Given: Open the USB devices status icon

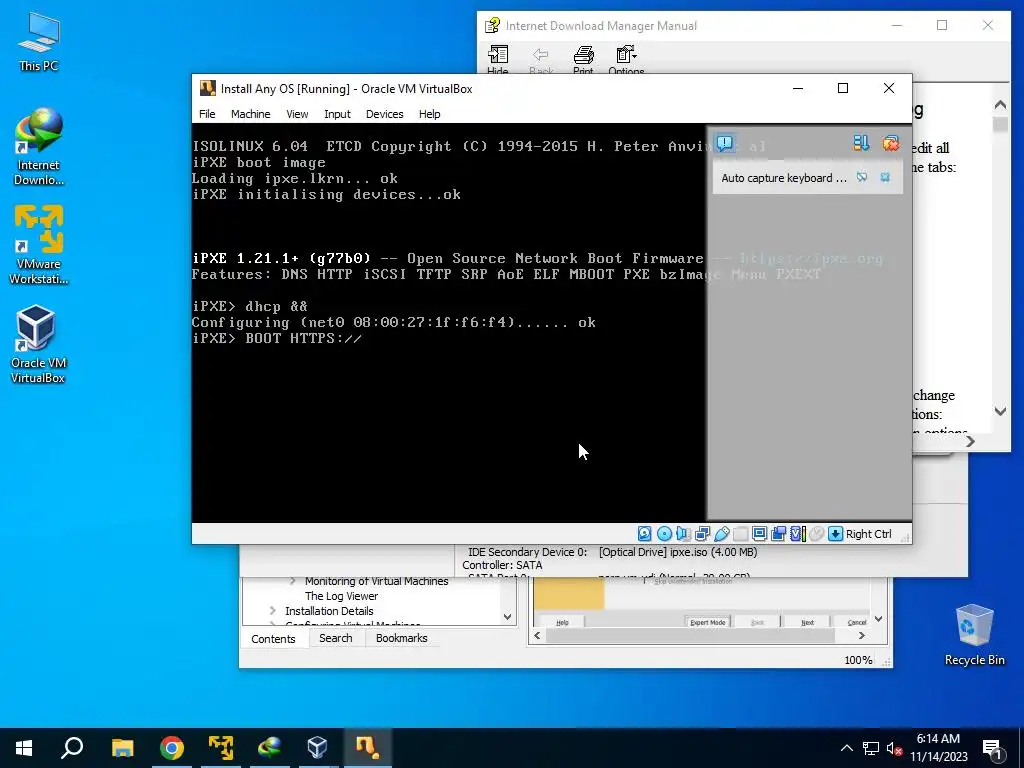Looking at the screenshot, I should tap(722, 534).
